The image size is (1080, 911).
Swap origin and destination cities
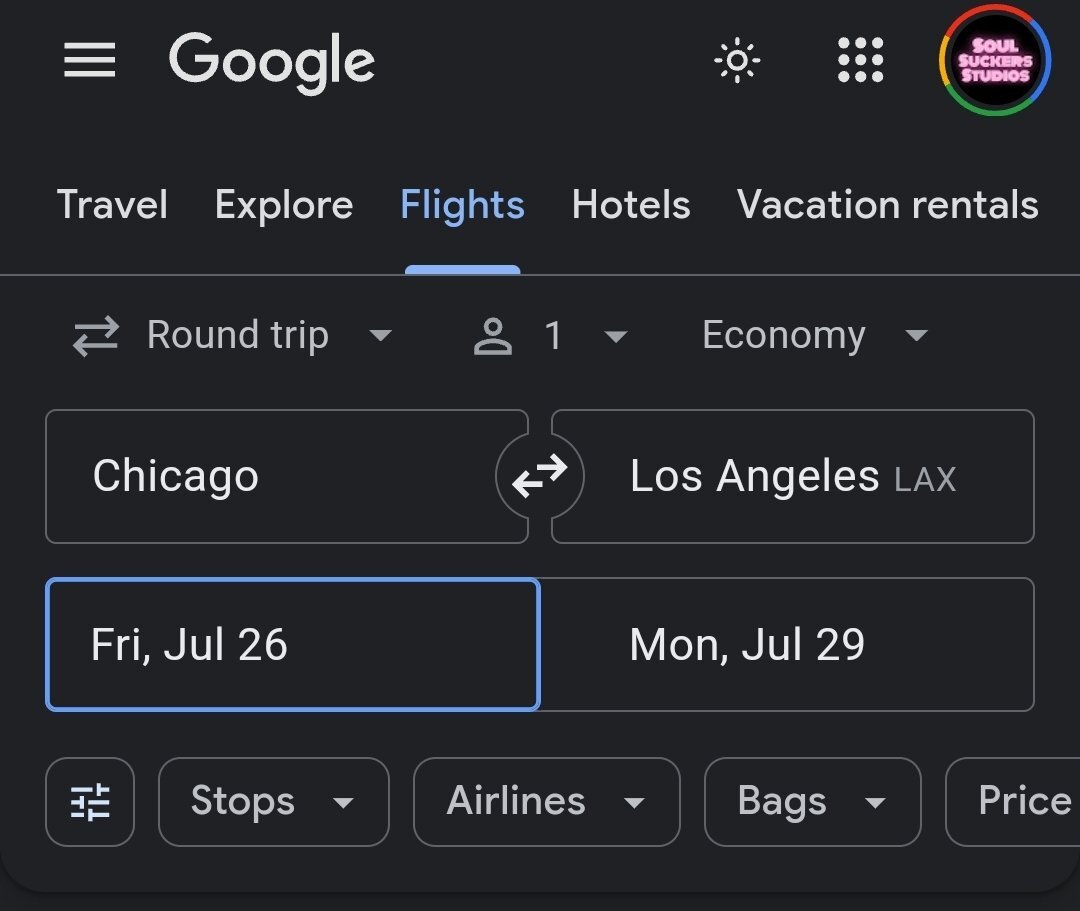540,477
